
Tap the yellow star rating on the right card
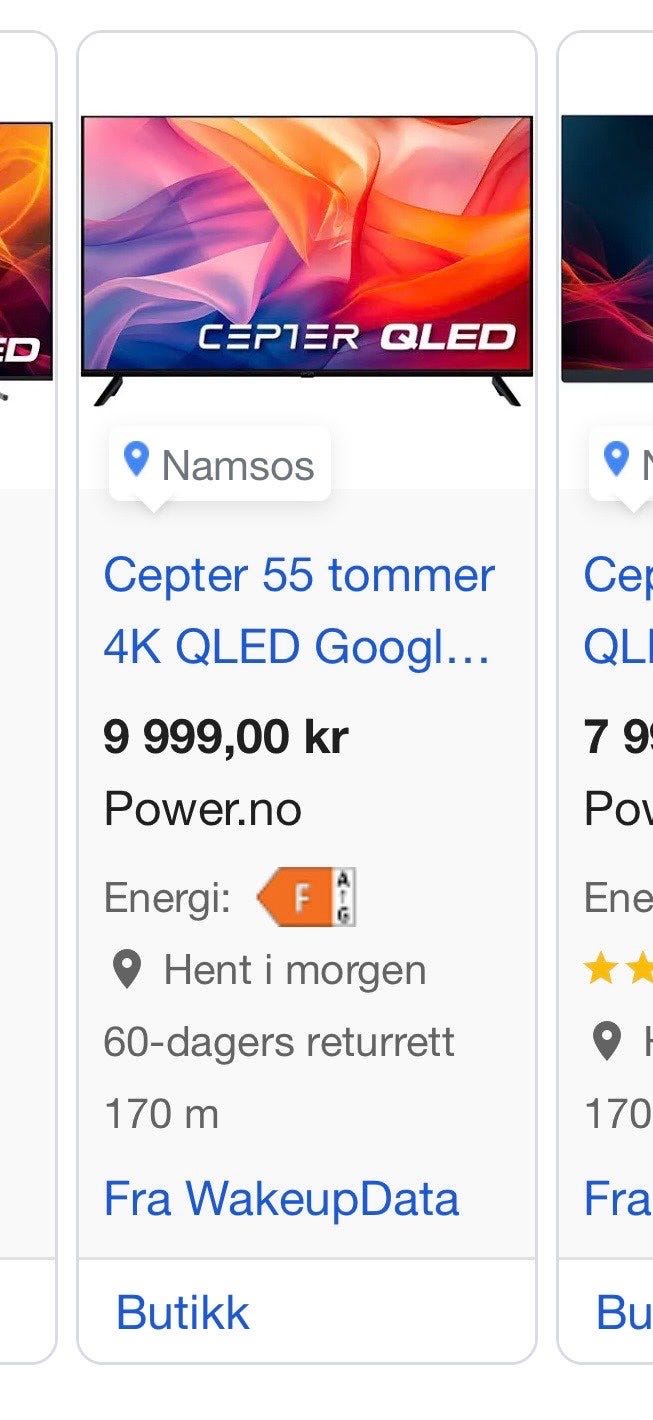click(x=618, y=969)
